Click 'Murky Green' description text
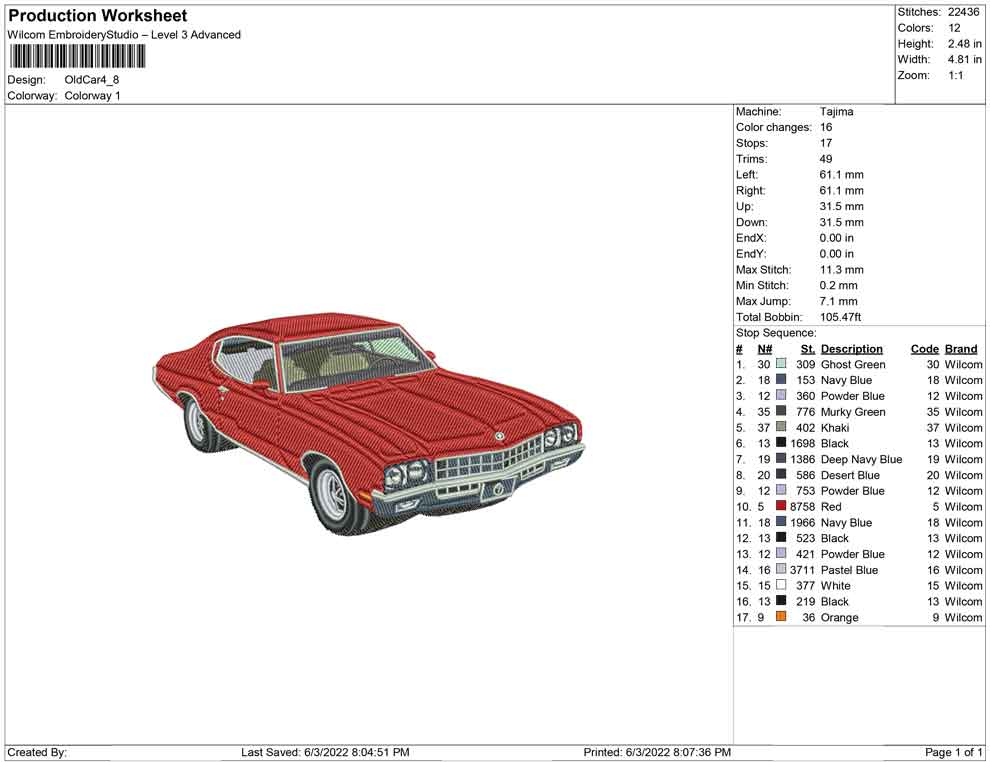The width and height of the screenshot is (990, 762). click(853, 411)
